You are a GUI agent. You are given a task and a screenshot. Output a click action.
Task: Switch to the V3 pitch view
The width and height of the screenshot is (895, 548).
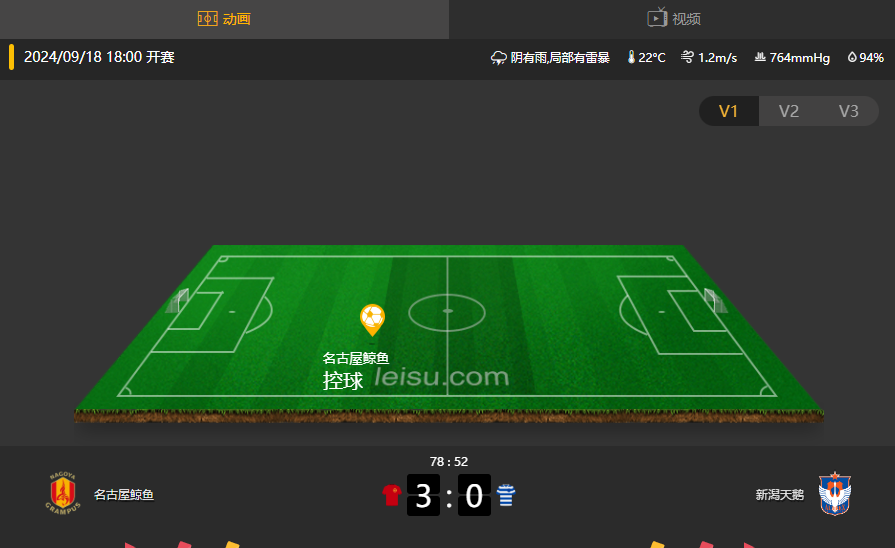849,111
